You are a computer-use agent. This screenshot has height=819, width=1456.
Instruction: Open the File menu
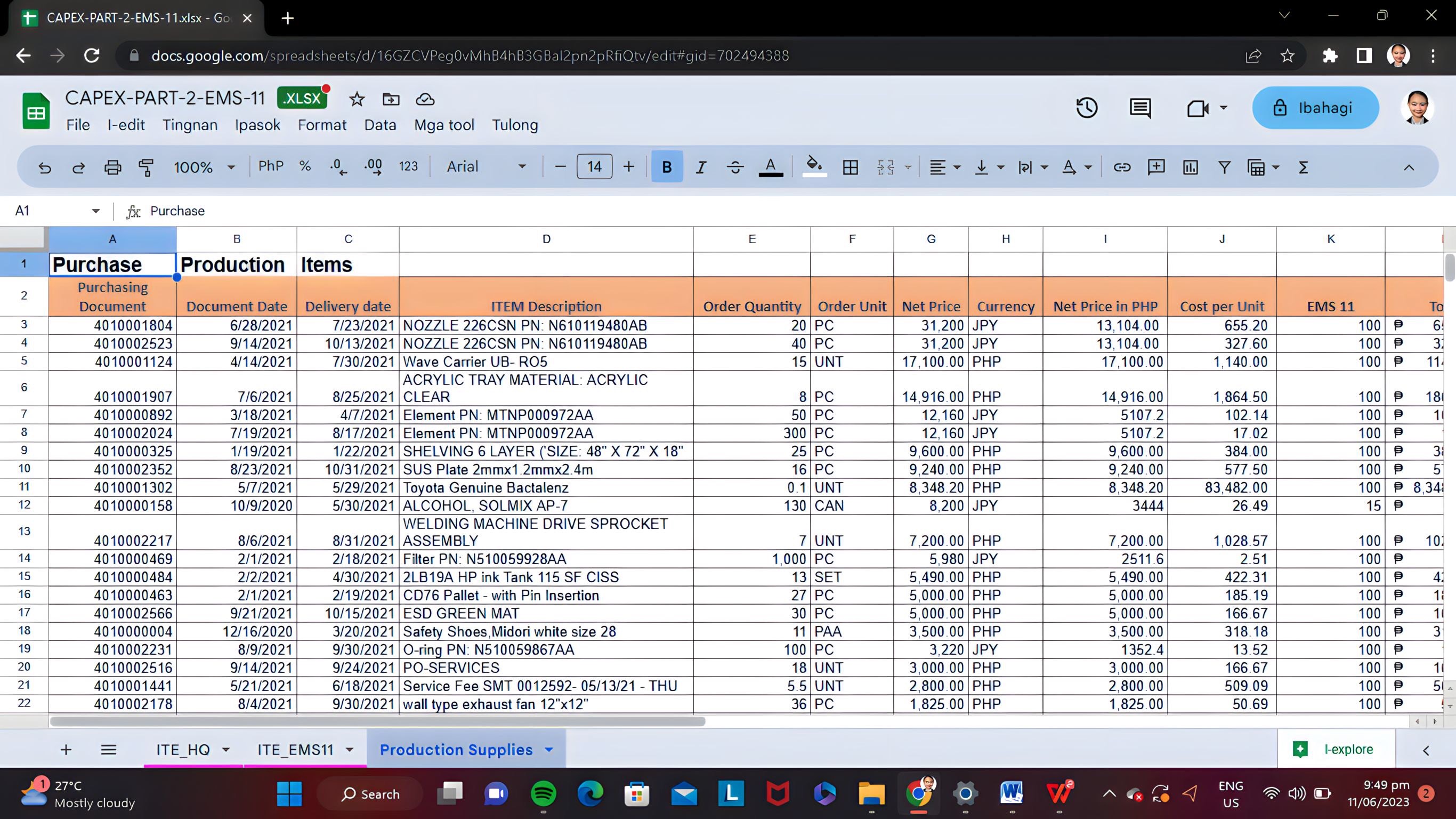78,124
